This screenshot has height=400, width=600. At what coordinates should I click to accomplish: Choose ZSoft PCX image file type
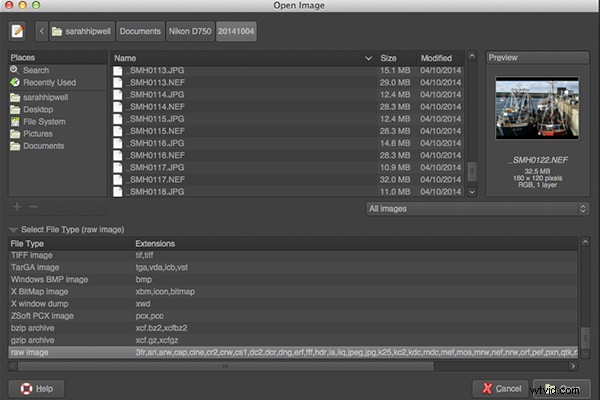(293, 316)
